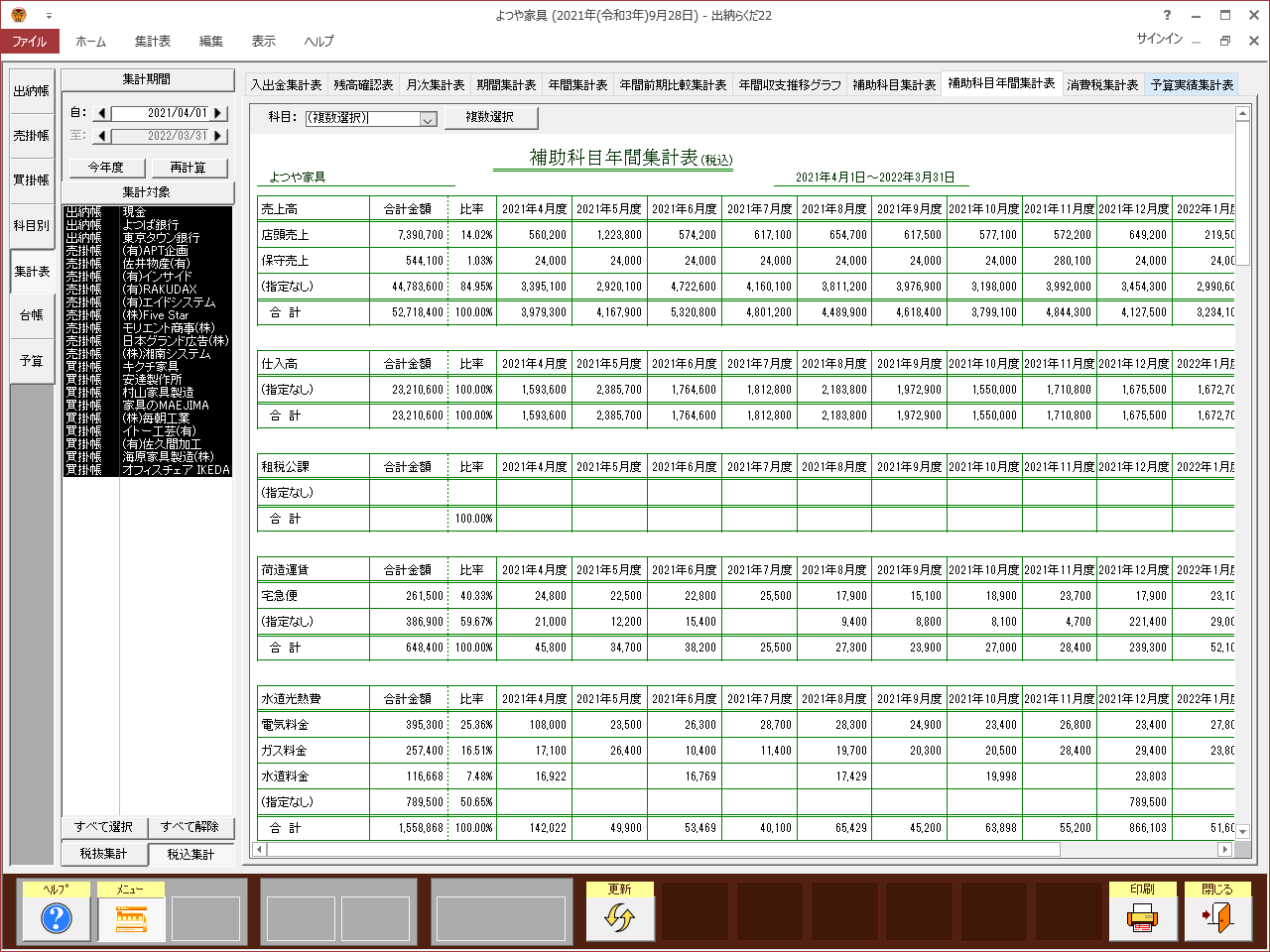Select (有)RAKUDAX in the target list
This screenshot has height=952, width=1270.
[148, 290]
